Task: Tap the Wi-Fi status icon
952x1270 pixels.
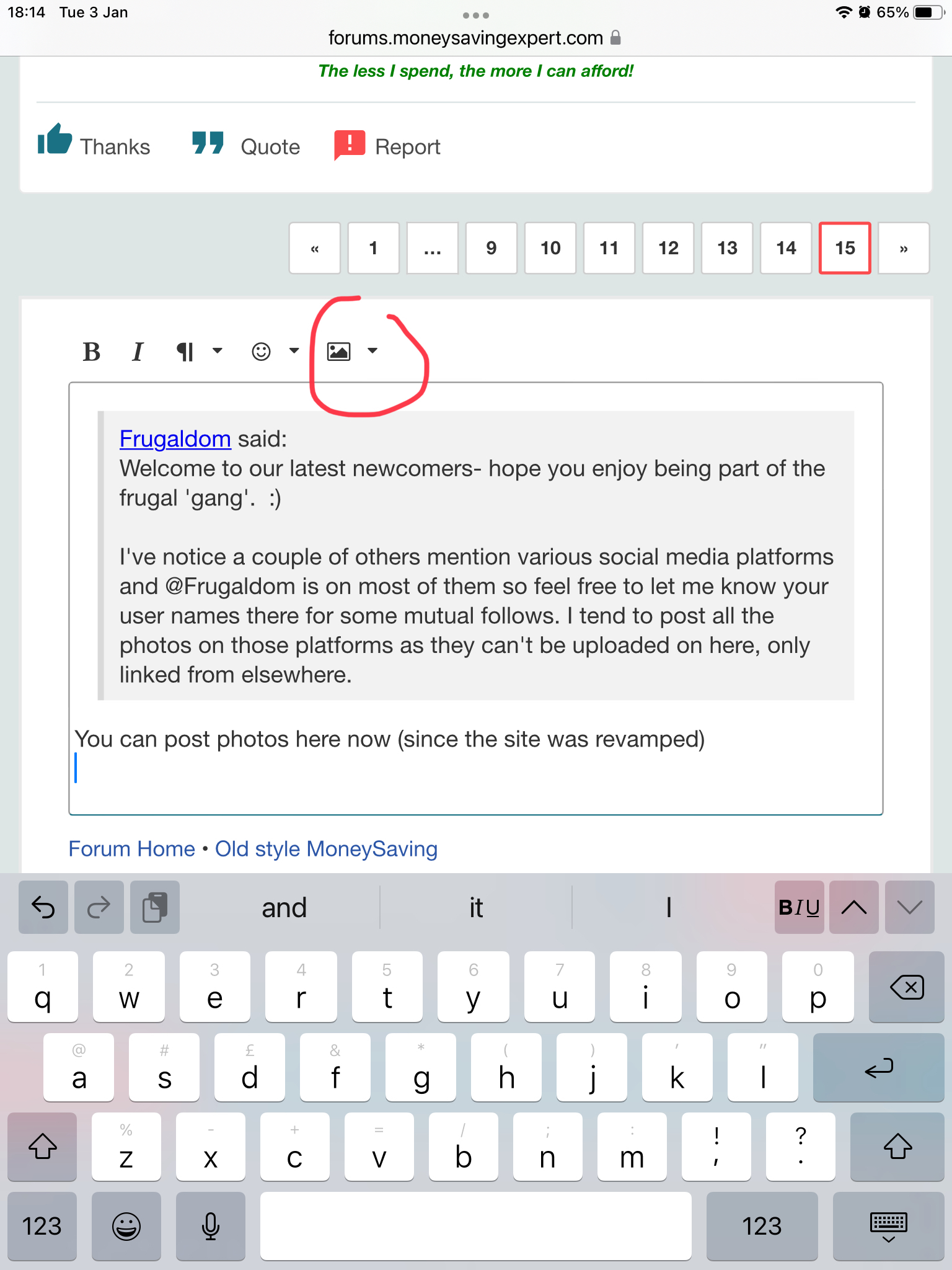Action: (844, 12)
